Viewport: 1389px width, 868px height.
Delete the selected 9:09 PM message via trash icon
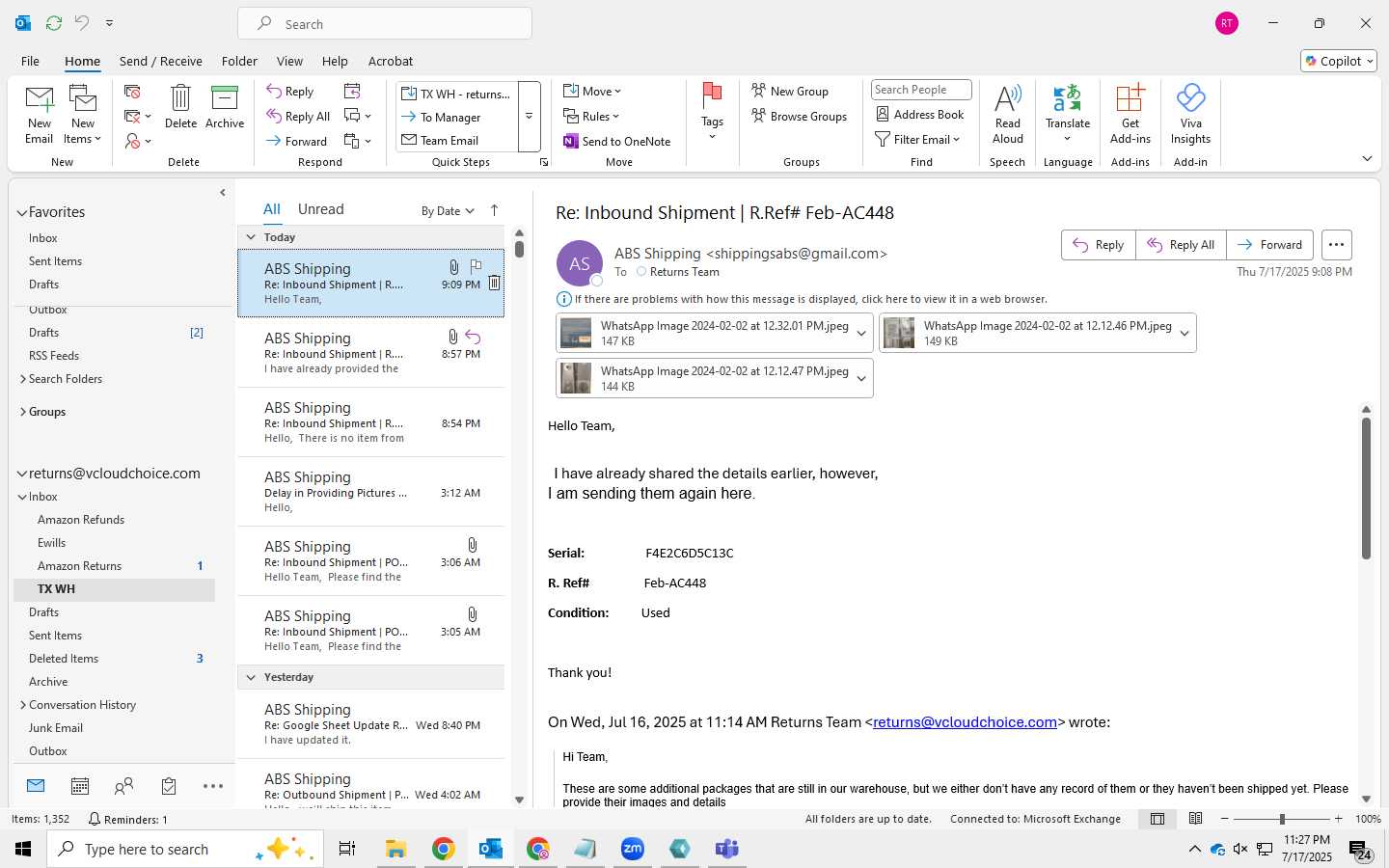coord(494,283)
